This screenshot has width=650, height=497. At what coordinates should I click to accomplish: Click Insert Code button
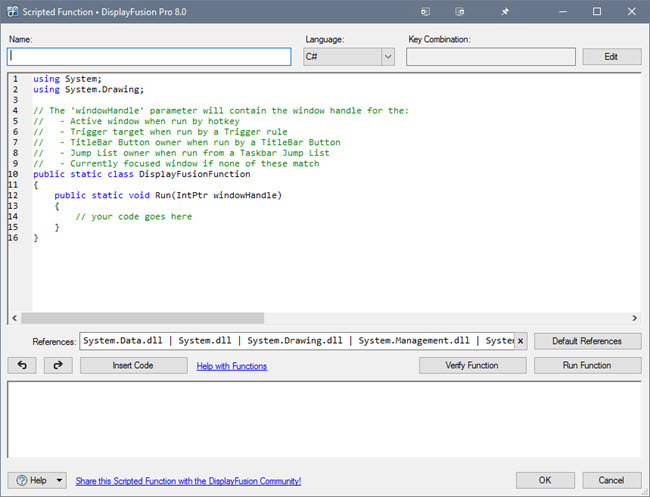[x=133, y=365]
